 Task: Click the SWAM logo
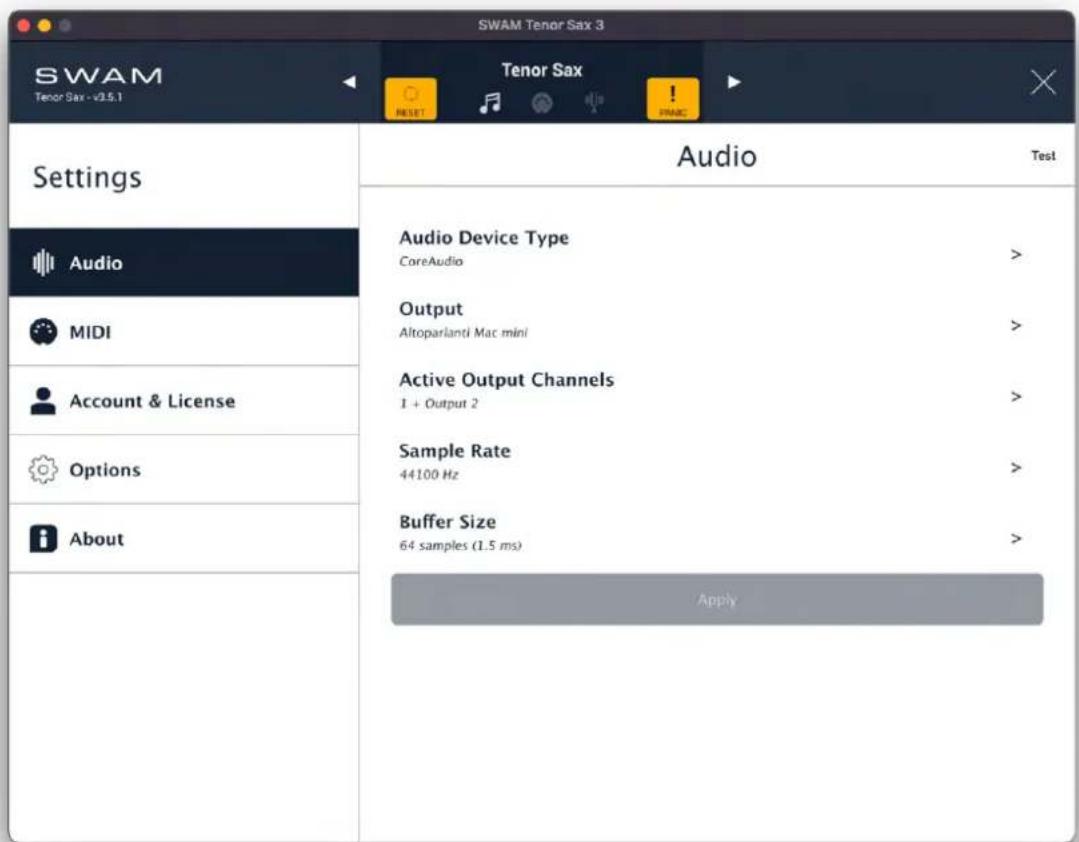pyautogui.click(x=98, y=75)
